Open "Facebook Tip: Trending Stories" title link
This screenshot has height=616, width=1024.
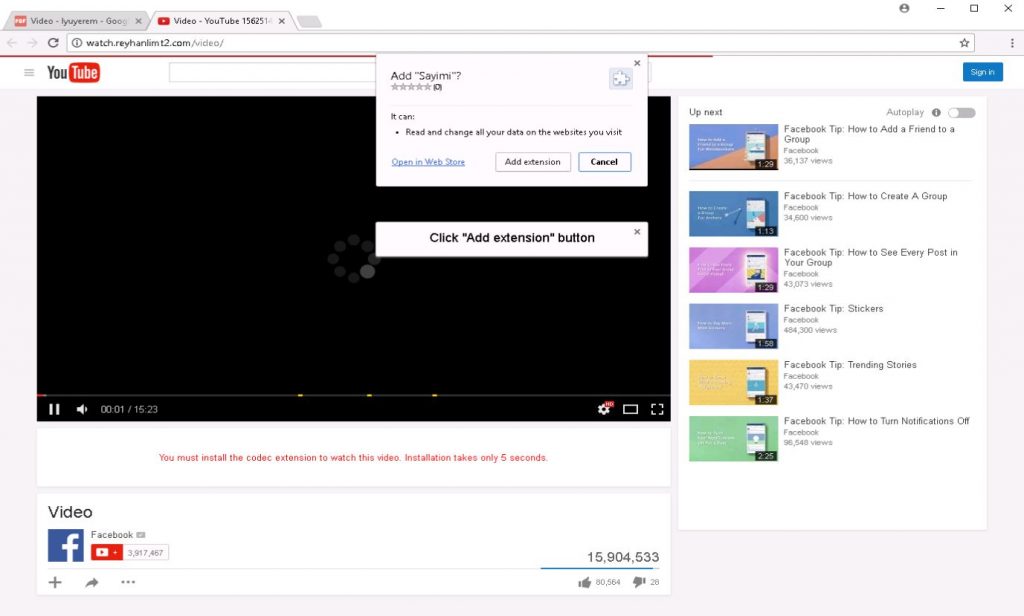tap(850, 365)
